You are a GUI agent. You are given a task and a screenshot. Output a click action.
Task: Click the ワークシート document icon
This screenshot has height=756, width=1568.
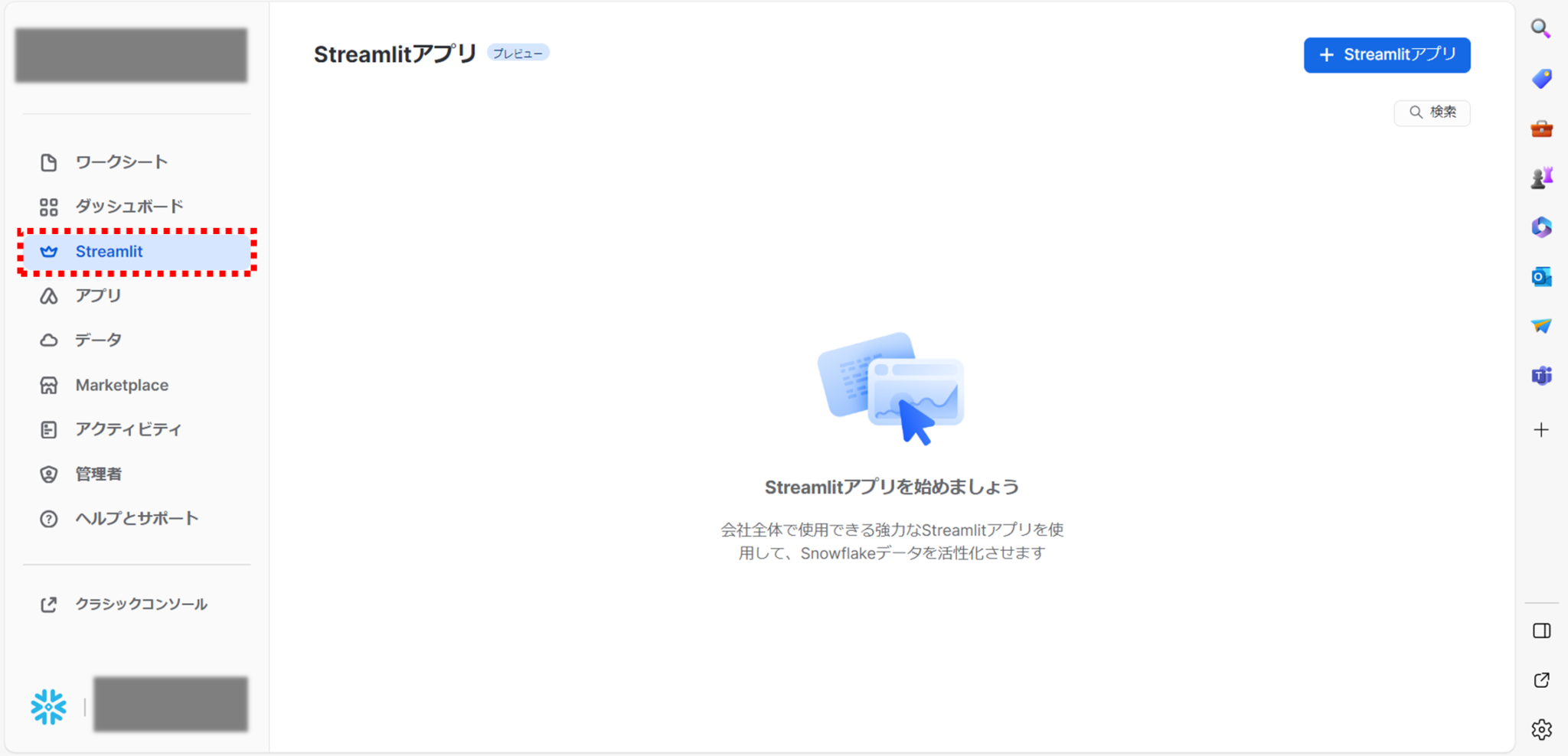pyautogui.click(x=48, y=161)
